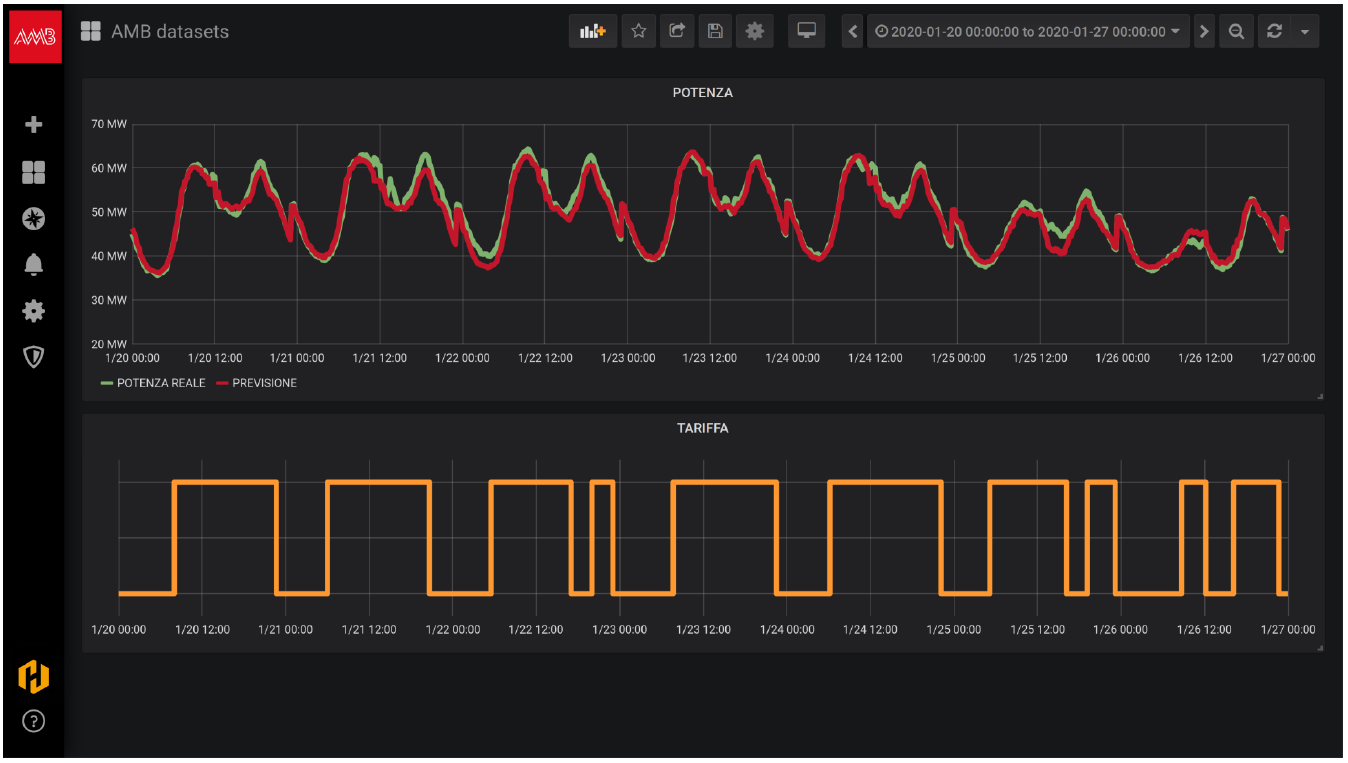Click the Add panel icon in the toolbar
Viewport: 1348px width, 763px height.
tap(592, 31)
